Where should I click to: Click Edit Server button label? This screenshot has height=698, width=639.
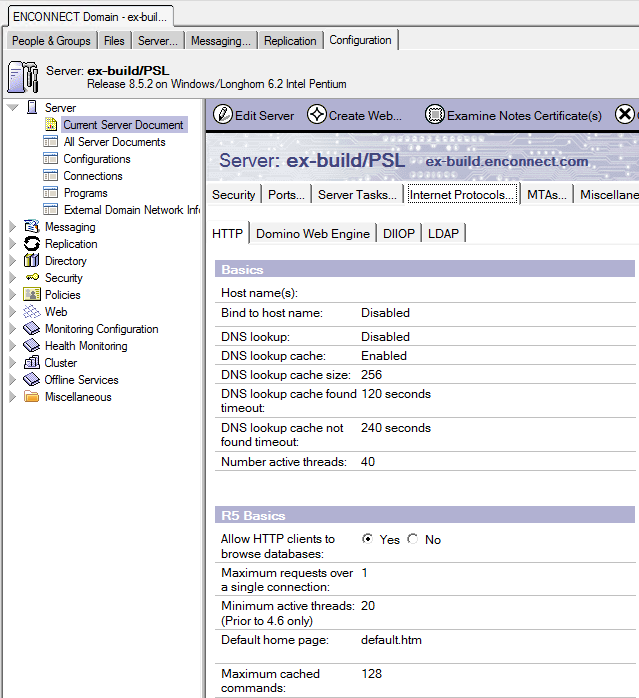[x=265, y=116]
